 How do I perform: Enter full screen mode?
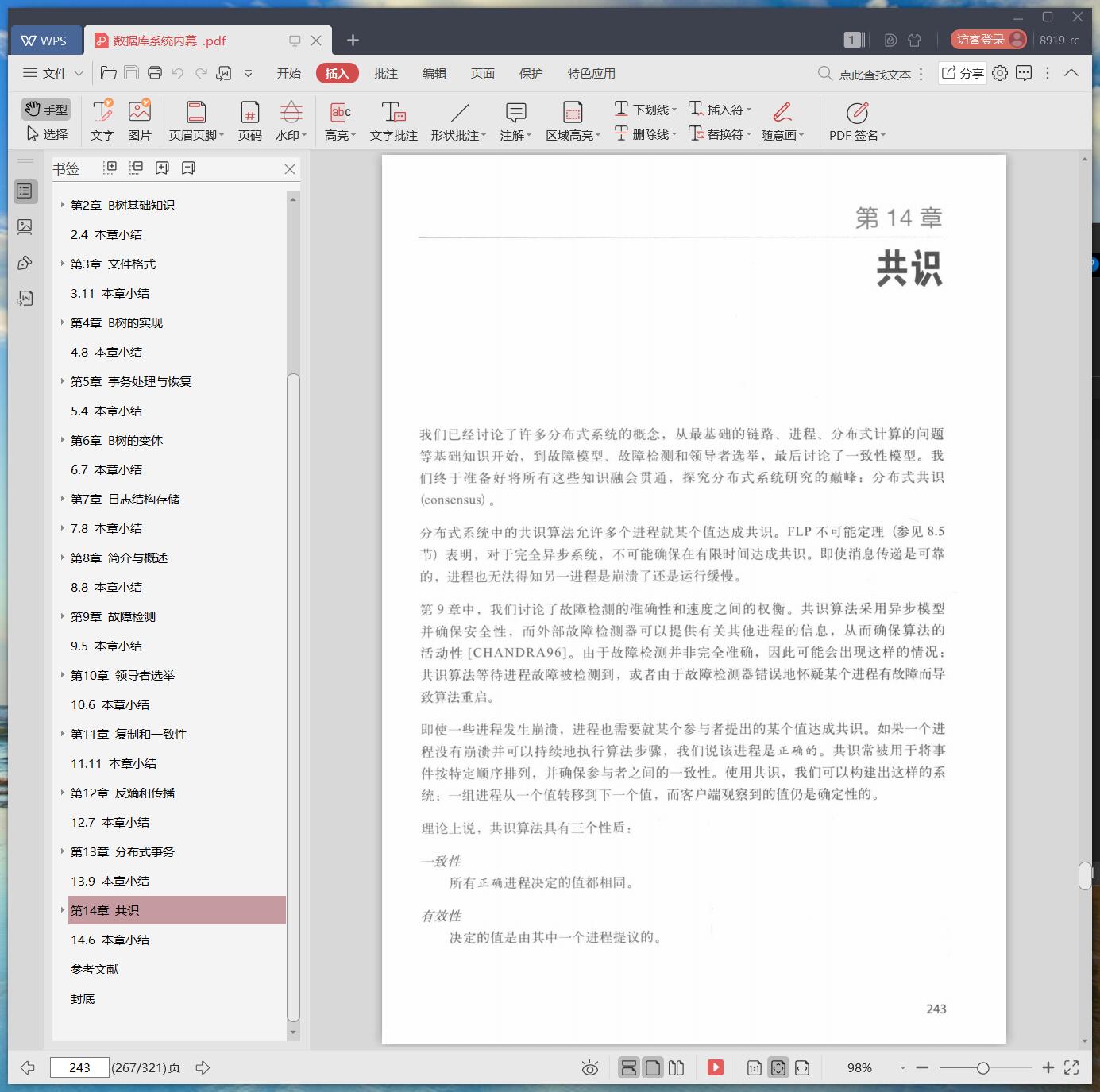point(1071,1067)
